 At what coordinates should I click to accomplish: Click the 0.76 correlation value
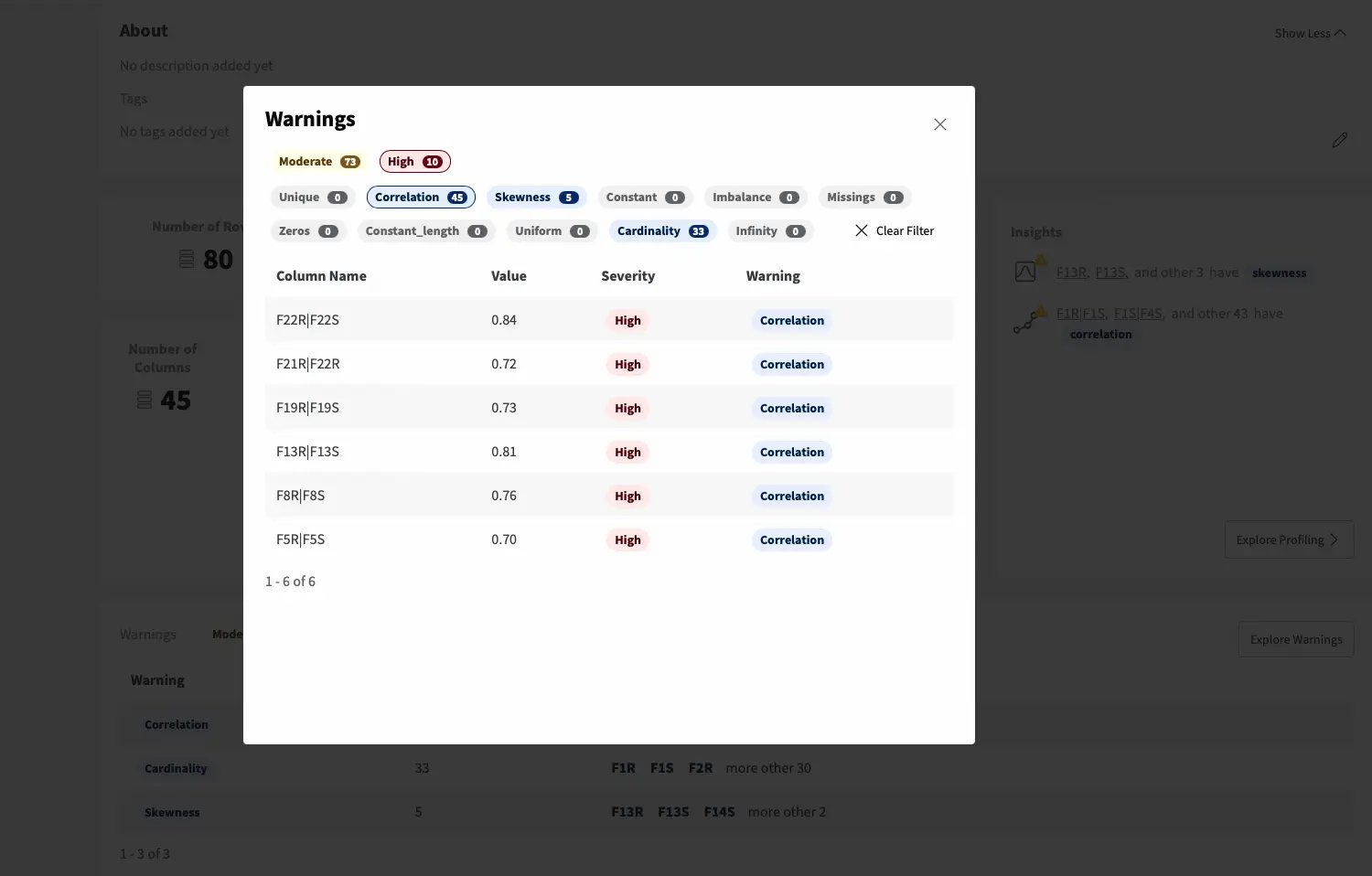[504, 496]
